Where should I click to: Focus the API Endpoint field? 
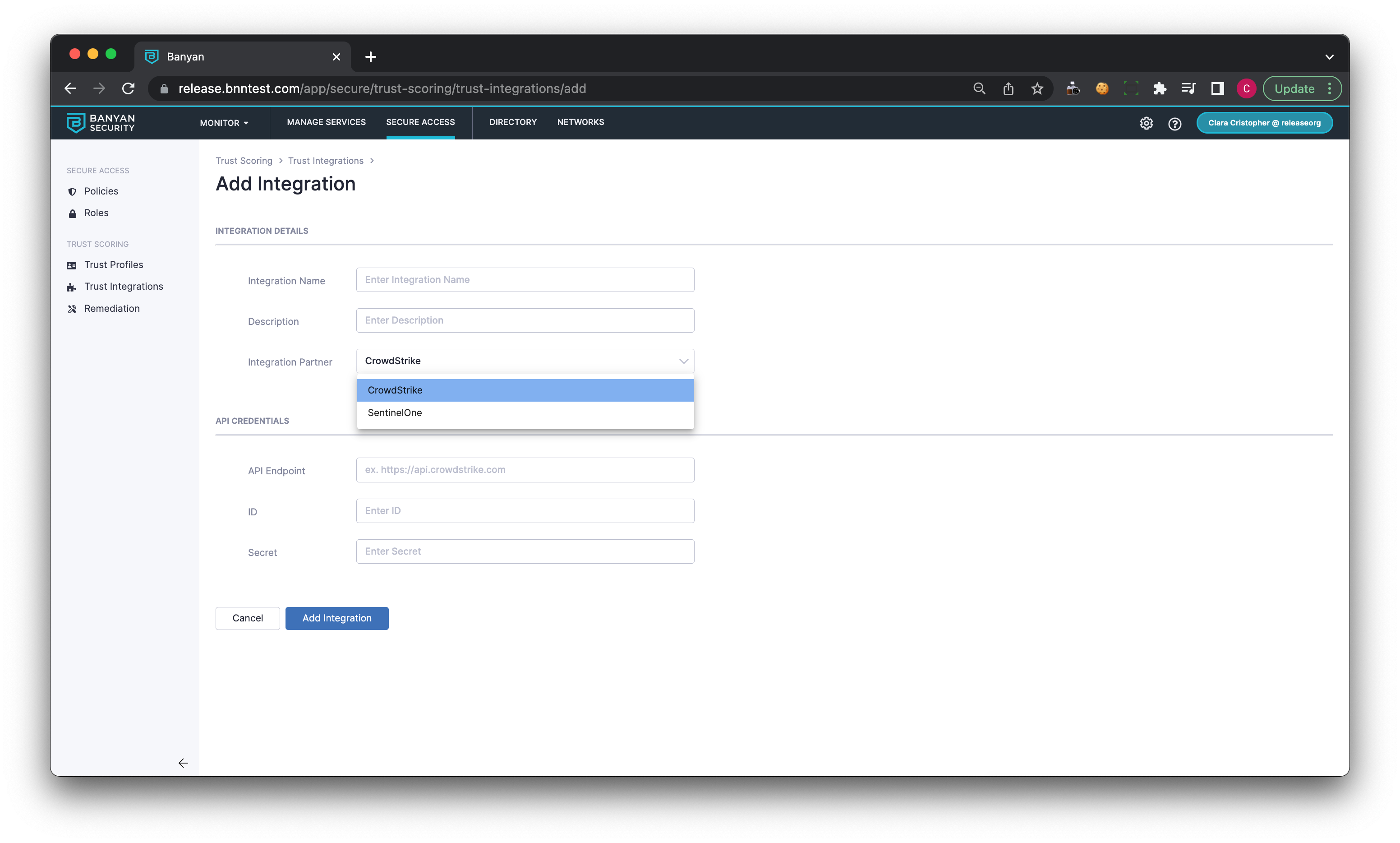coord(525,470)
